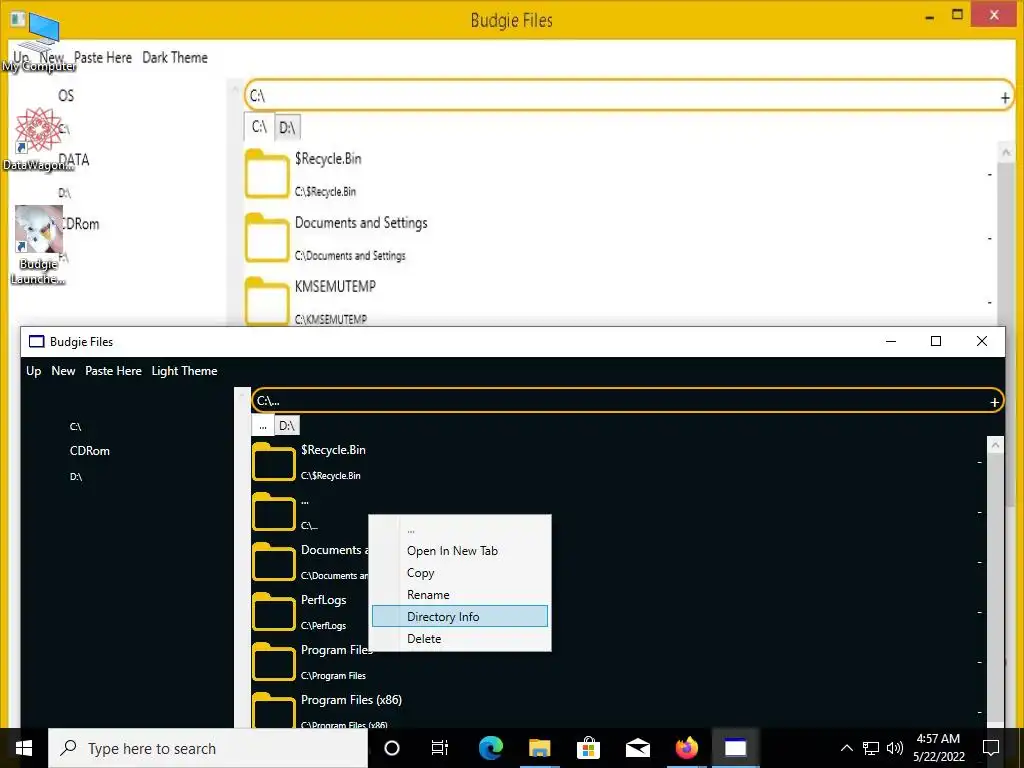The image size is (1024, 768).
Task: Open Task View on taskbar
Action: (440, 748)
